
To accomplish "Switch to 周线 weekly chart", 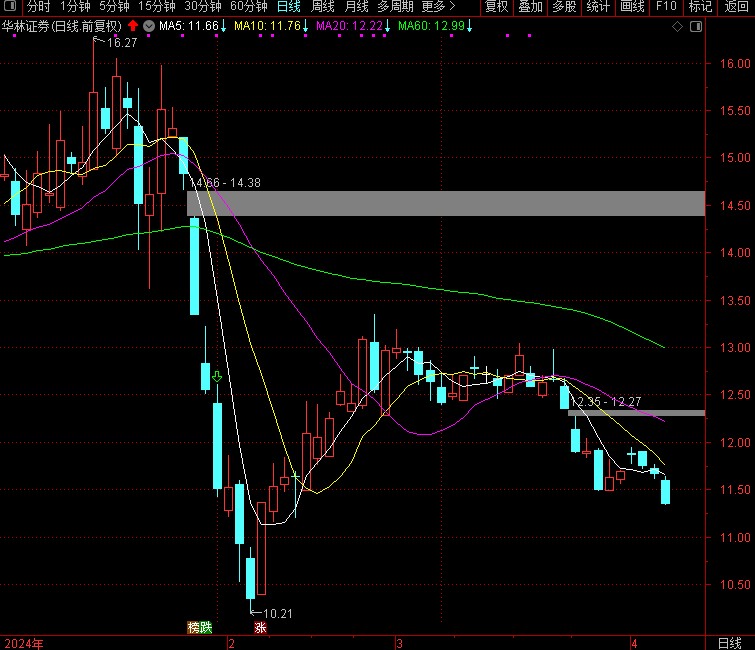I will coord(323,6).
